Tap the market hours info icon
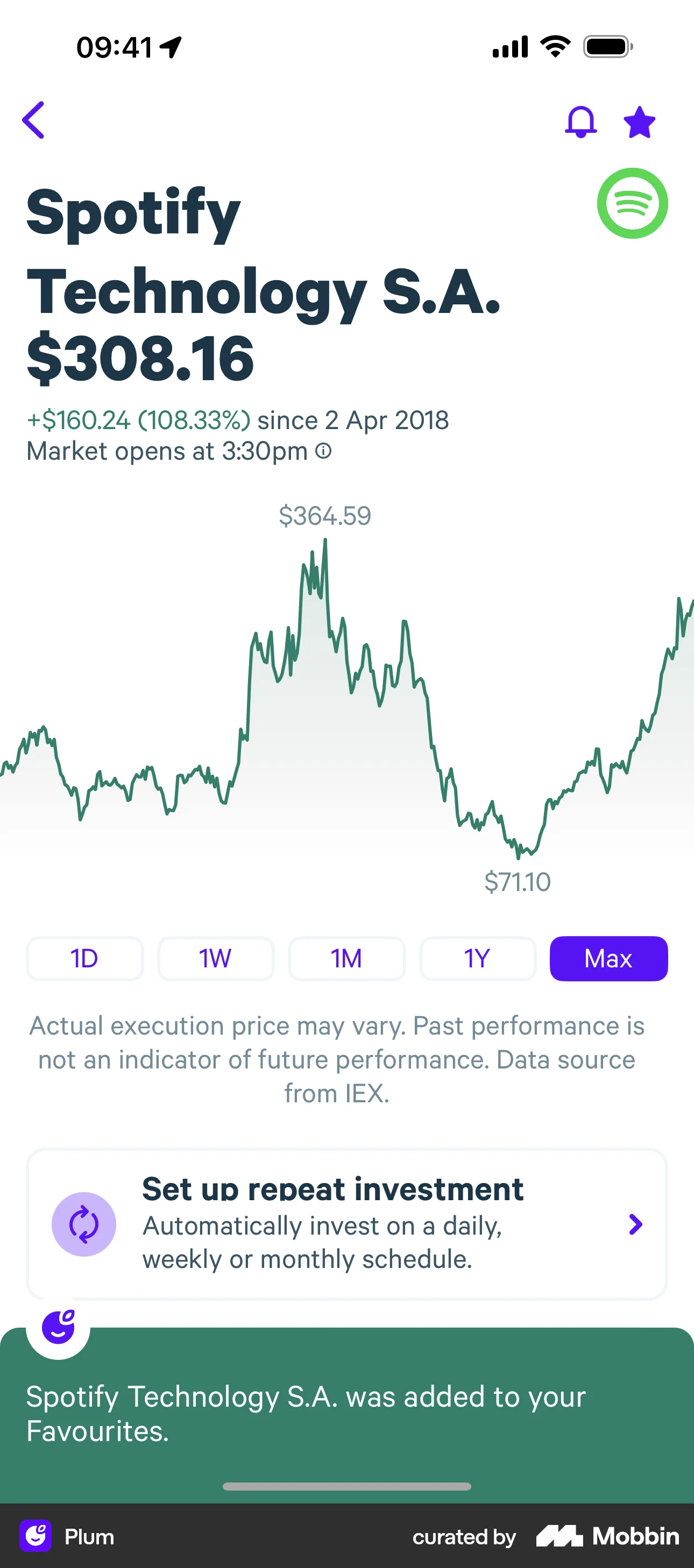The width and height of the screenshot is (694, 1568). click(x=324, y=451)
